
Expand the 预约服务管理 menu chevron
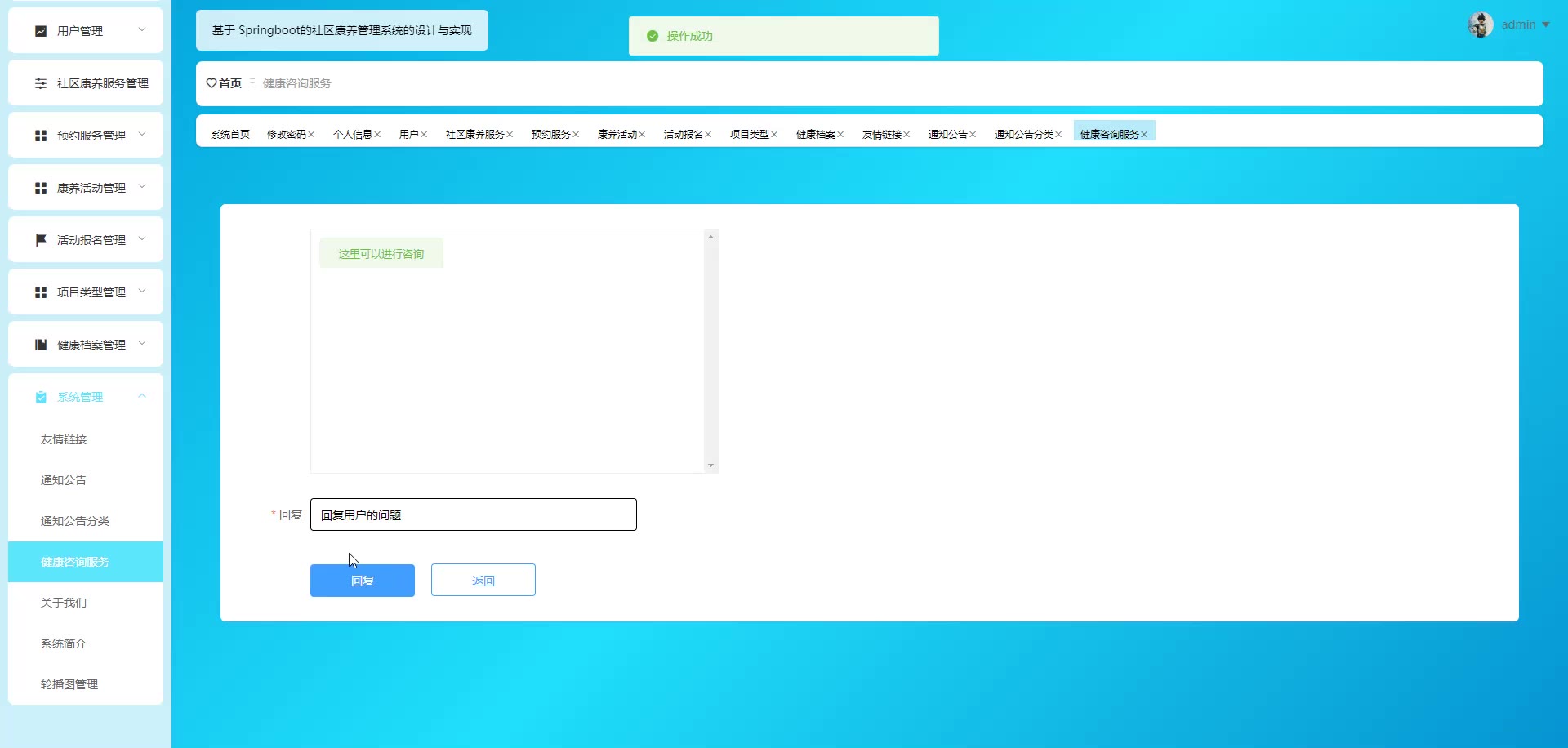[x=142, y=134]
